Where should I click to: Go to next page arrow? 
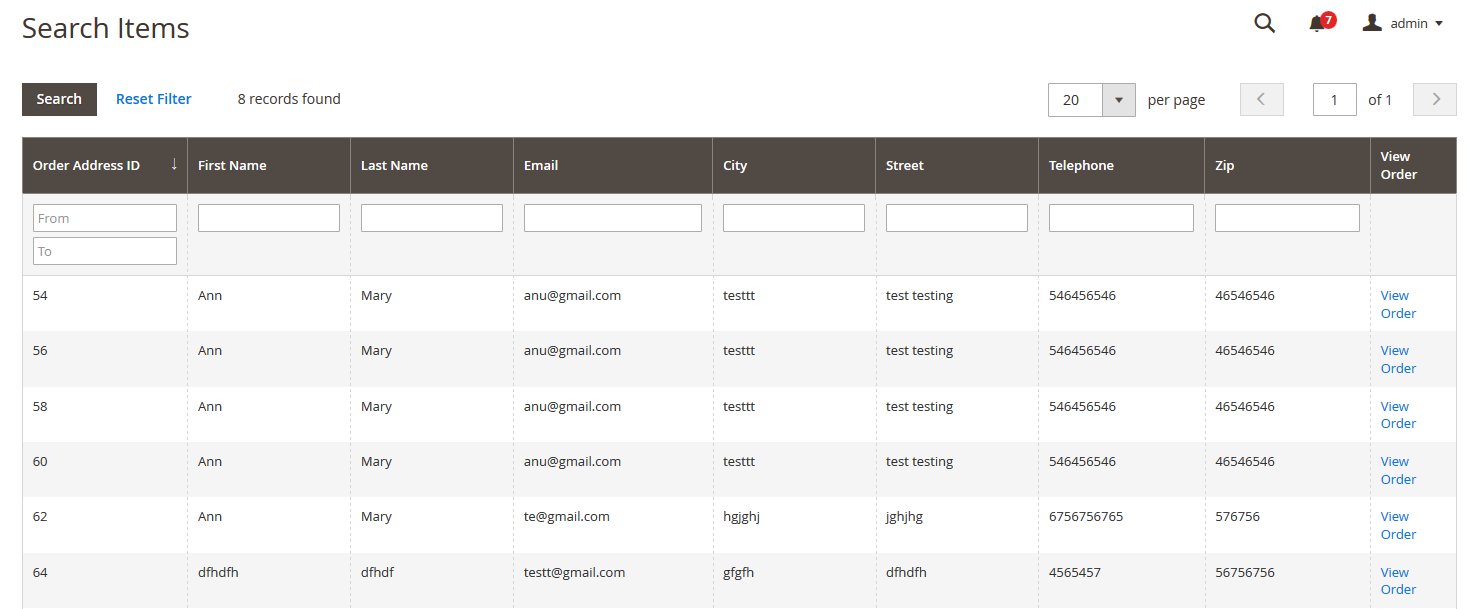[x=1435, y=99]
